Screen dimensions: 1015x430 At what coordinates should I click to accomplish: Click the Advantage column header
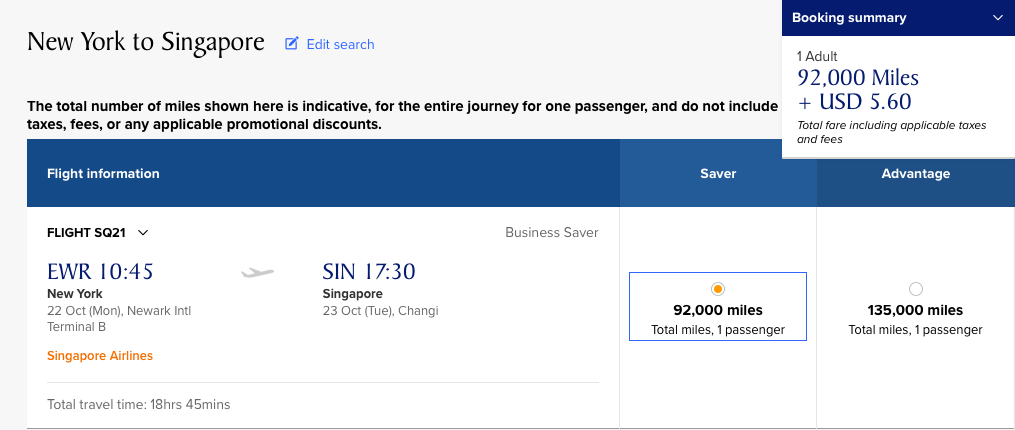pos(915,173)
